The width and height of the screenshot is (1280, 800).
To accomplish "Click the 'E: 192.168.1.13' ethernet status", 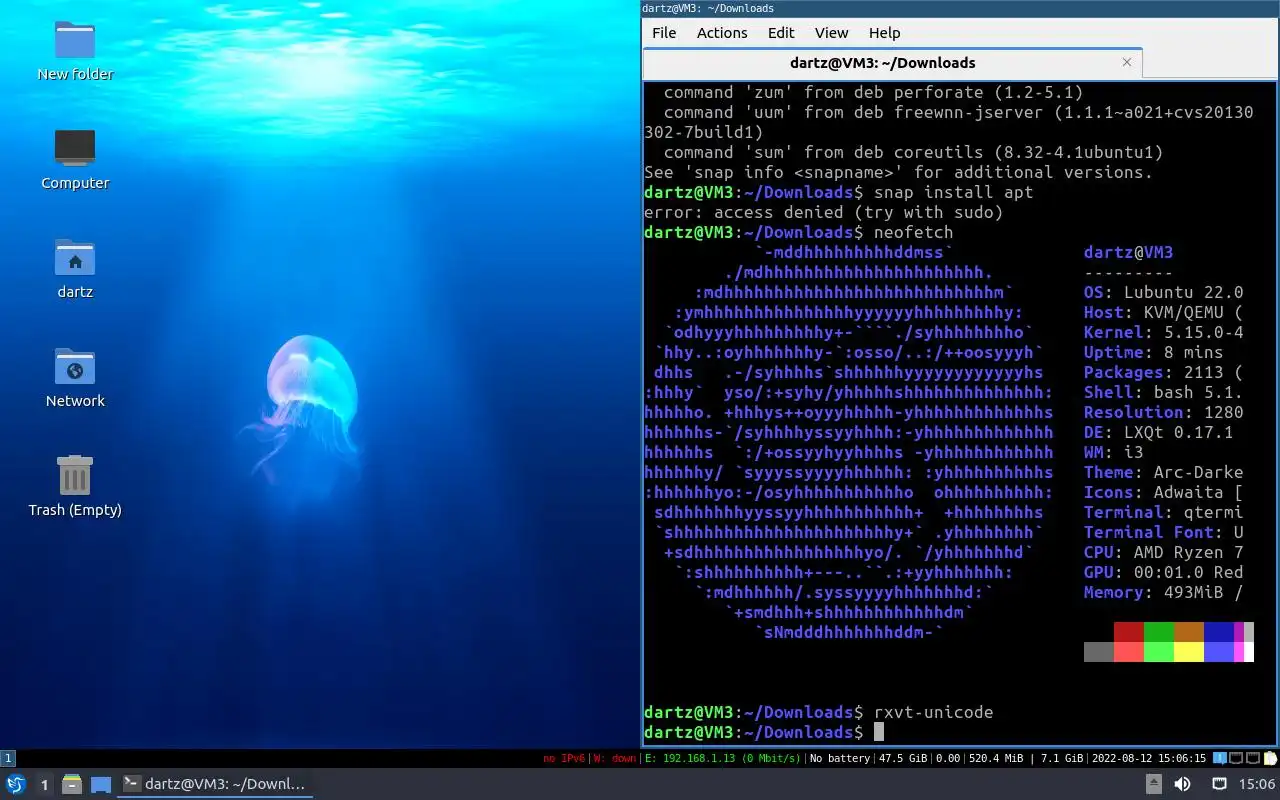I will pos(722,758).
